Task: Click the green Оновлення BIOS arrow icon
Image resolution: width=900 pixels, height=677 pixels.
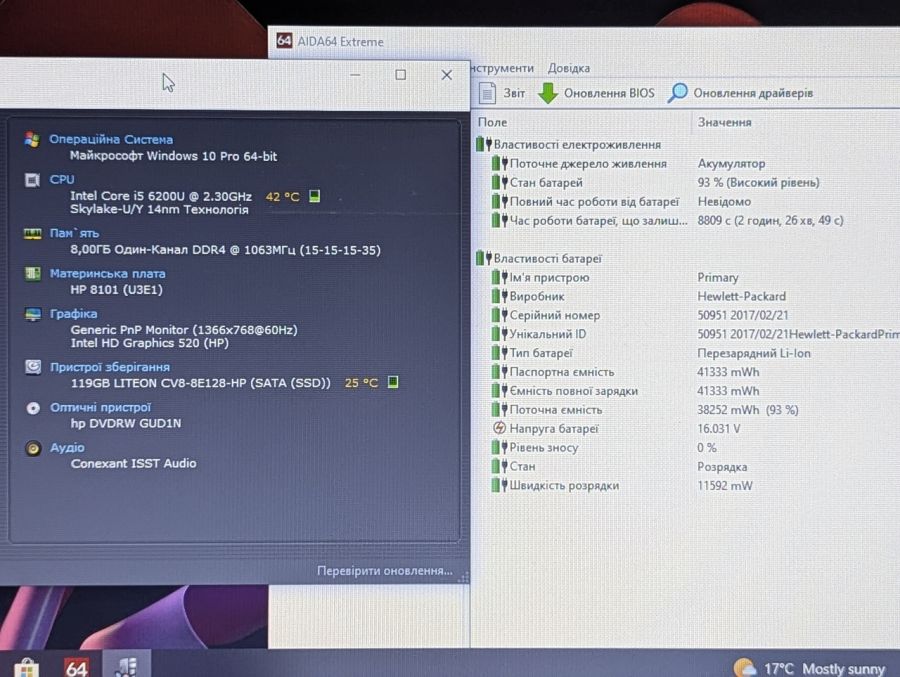Action: point(548,93)
